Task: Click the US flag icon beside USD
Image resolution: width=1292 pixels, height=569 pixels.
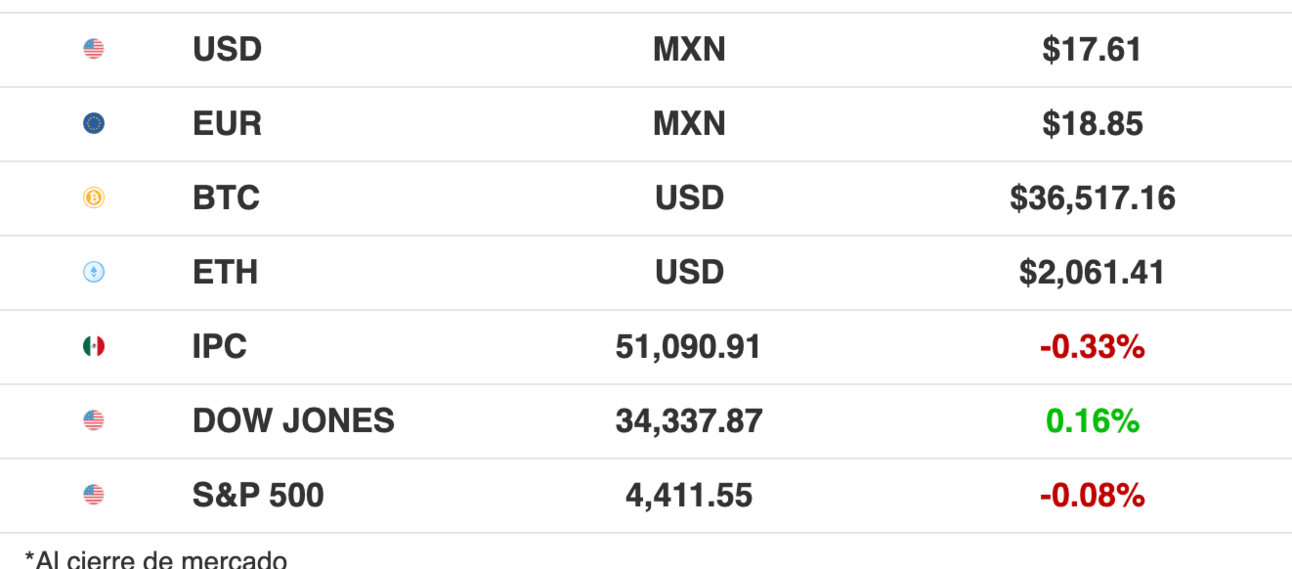Action: 94,49
